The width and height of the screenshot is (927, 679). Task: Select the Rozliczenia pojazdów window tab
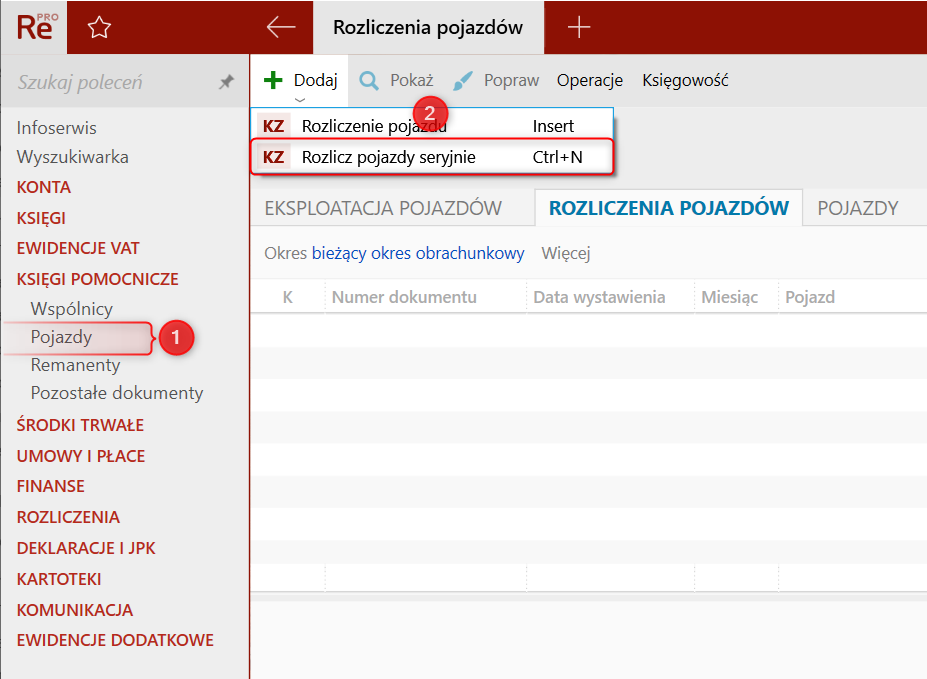[x=428, y=27]
